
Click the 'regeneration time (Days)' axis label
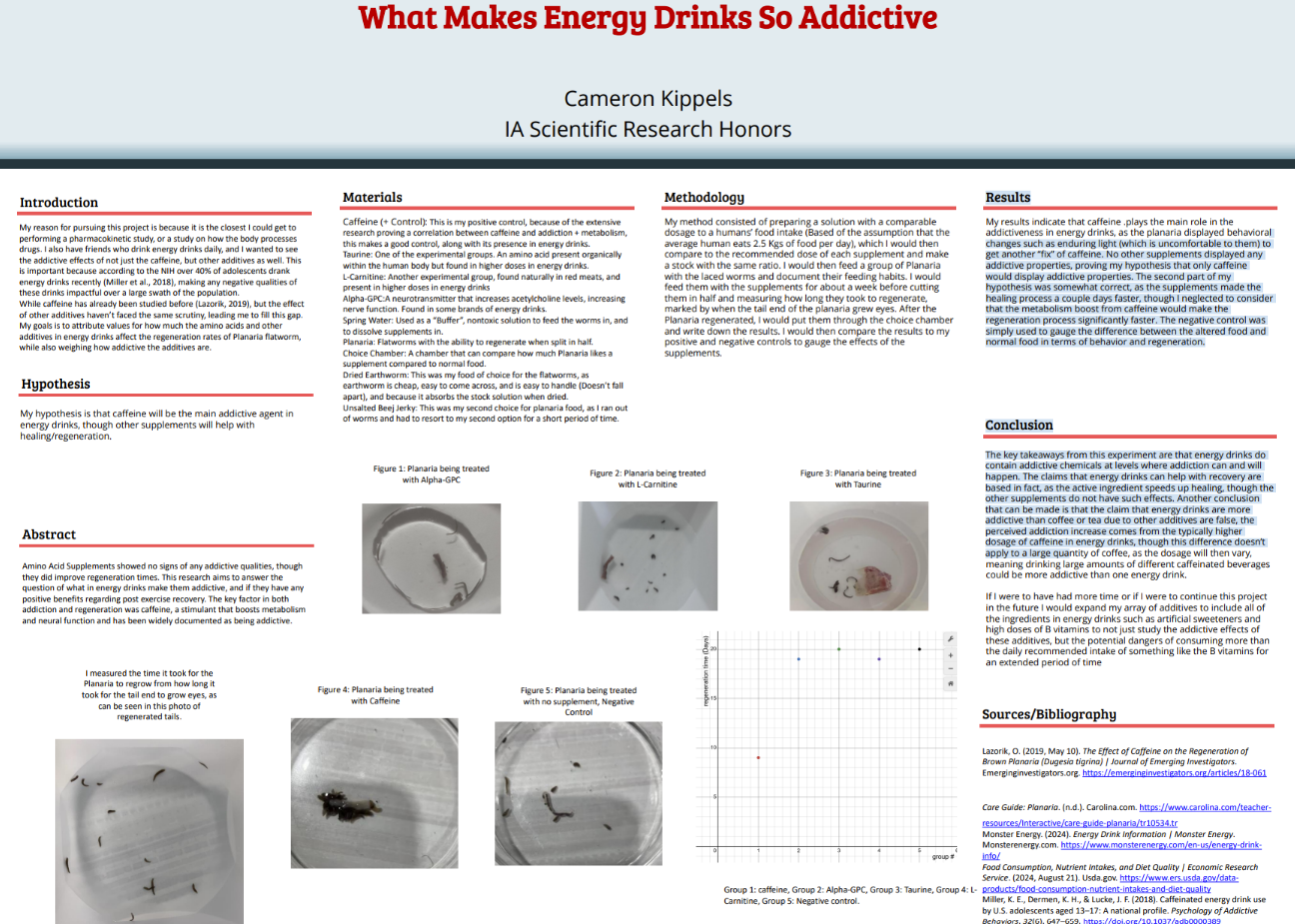pyautogui.click(x=705, y=670)
